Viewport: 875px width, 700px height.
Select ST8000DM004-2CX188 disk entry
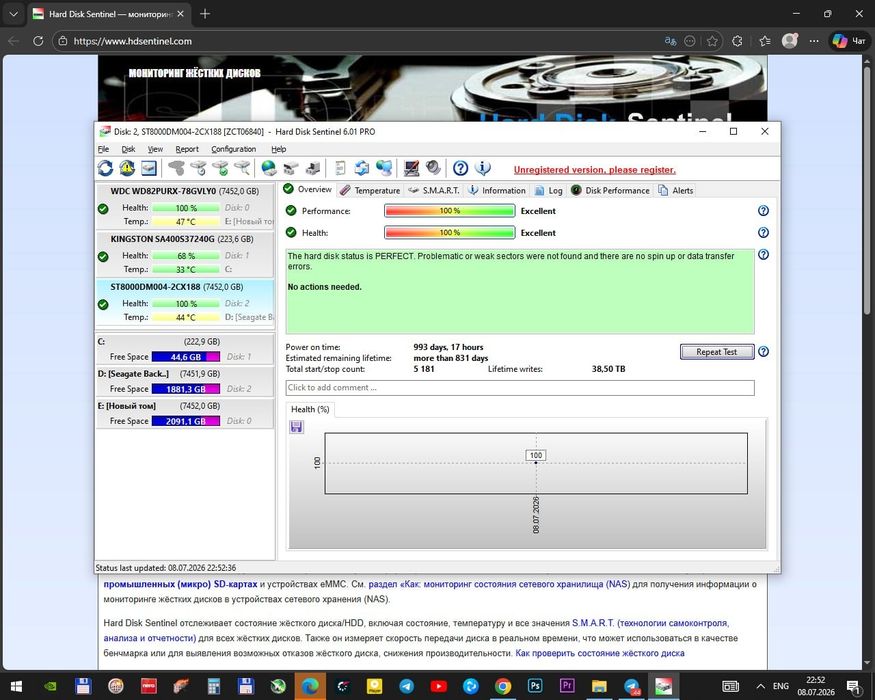pos(185,302)
